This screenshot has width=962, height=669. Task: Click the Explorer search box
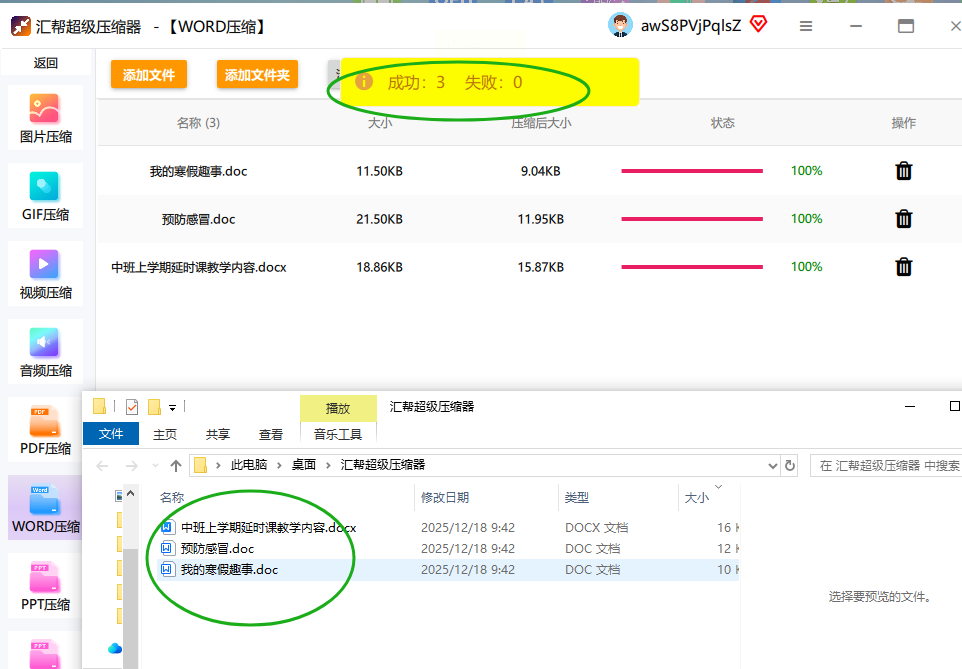pos(888,466)
